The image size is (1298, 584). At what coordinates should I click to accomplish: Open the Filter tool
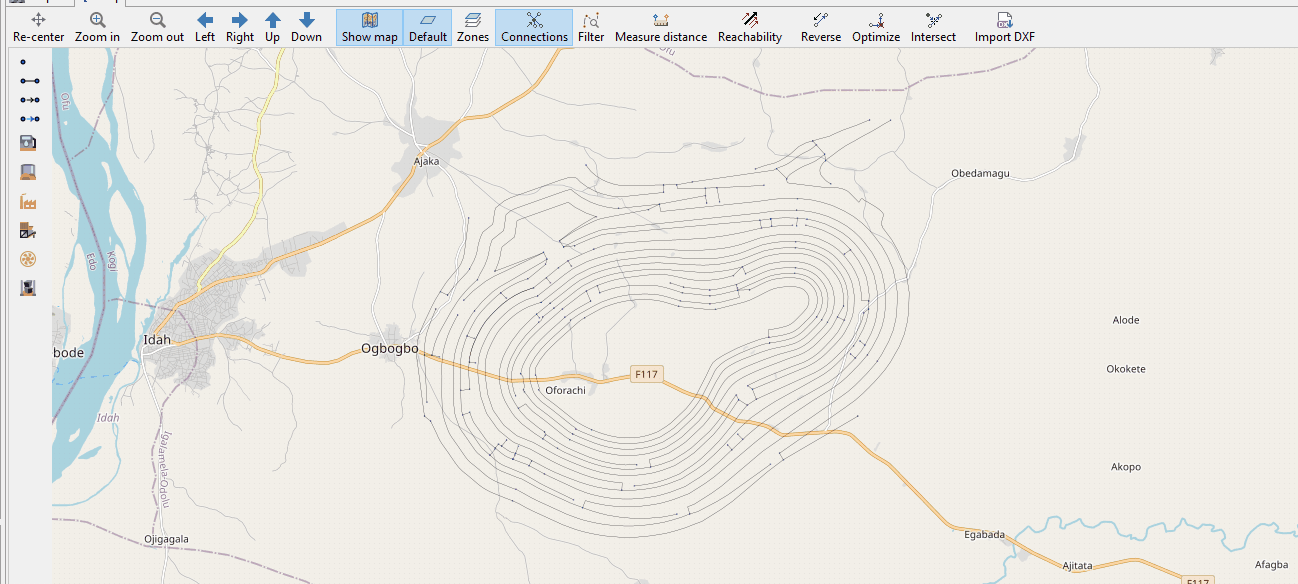591,28
